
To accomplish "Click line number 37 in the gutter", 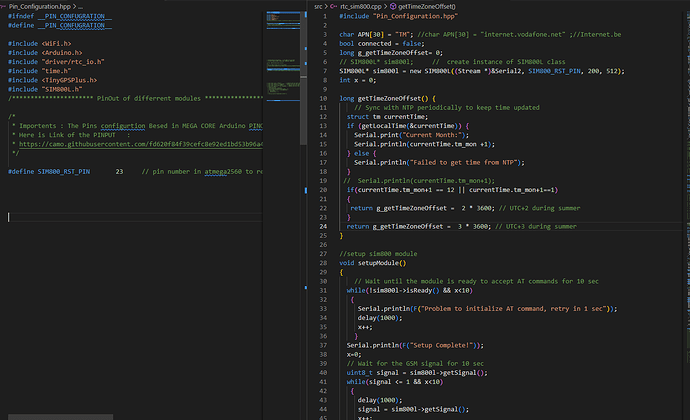I will pyautogui.click(x=323, y=345).
